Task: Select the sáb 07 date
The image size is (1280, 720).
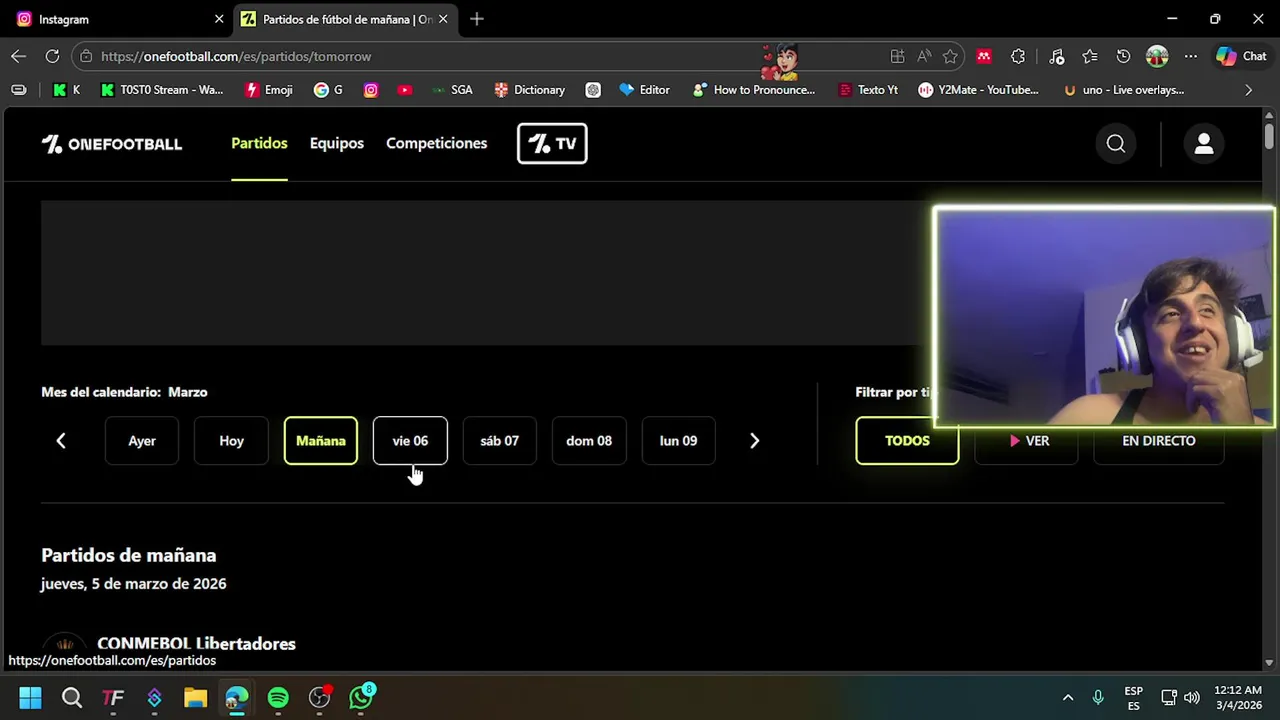Action: coord(499,441)
